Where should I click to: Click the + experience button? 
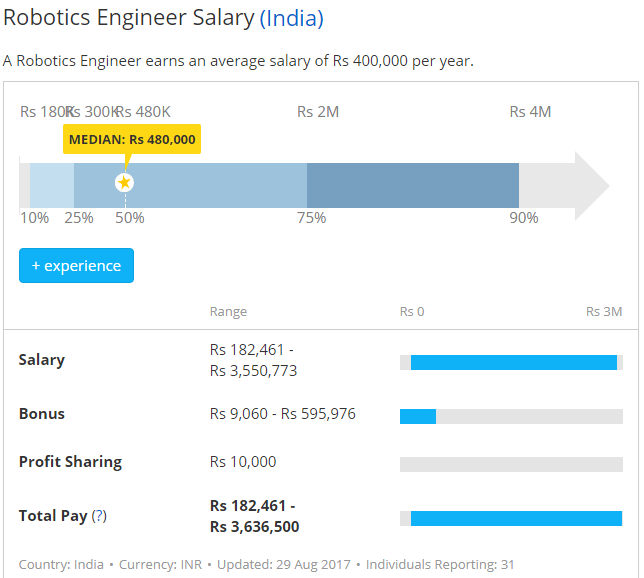click(x=76, y=266)
